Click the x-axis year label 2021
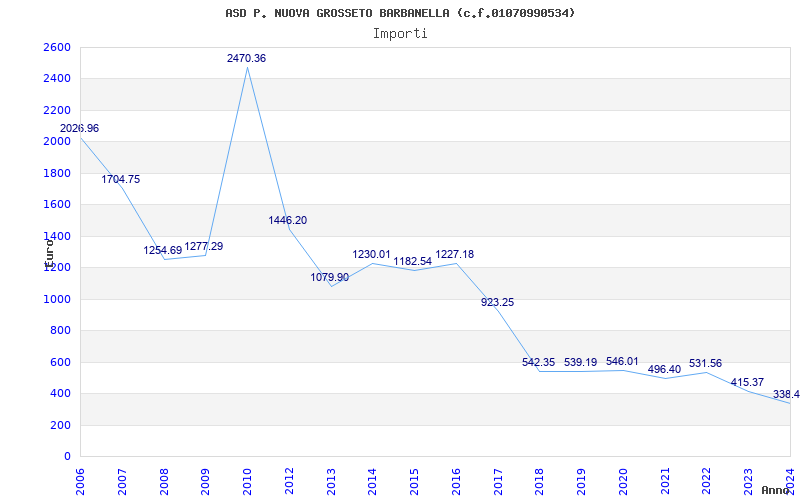The image size is (800, 500). click(x=665, y=481)
